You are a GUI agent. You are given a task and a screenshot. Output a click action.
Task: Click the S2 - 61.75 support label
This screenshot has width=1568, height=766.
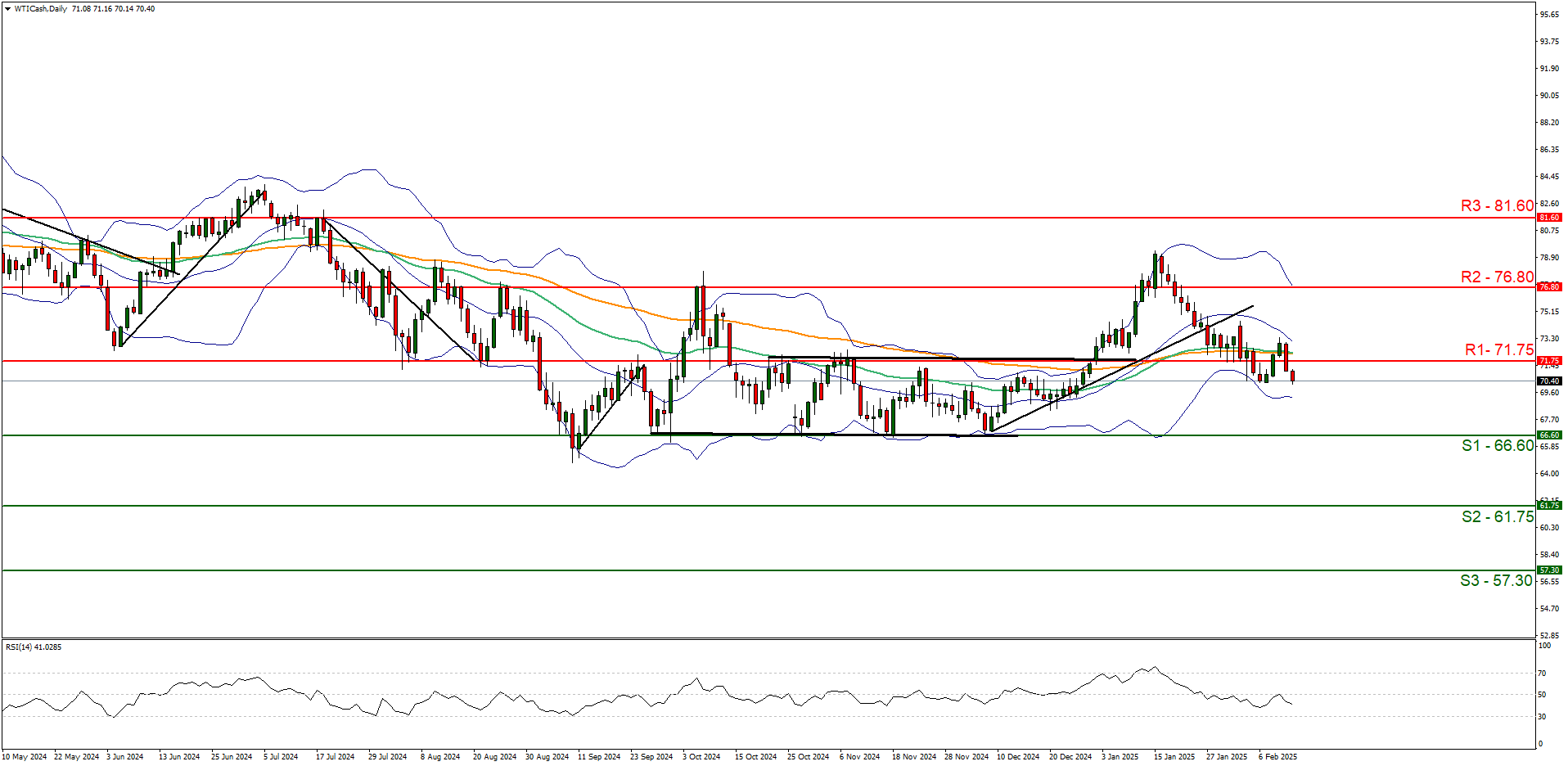click(1498, 517)
